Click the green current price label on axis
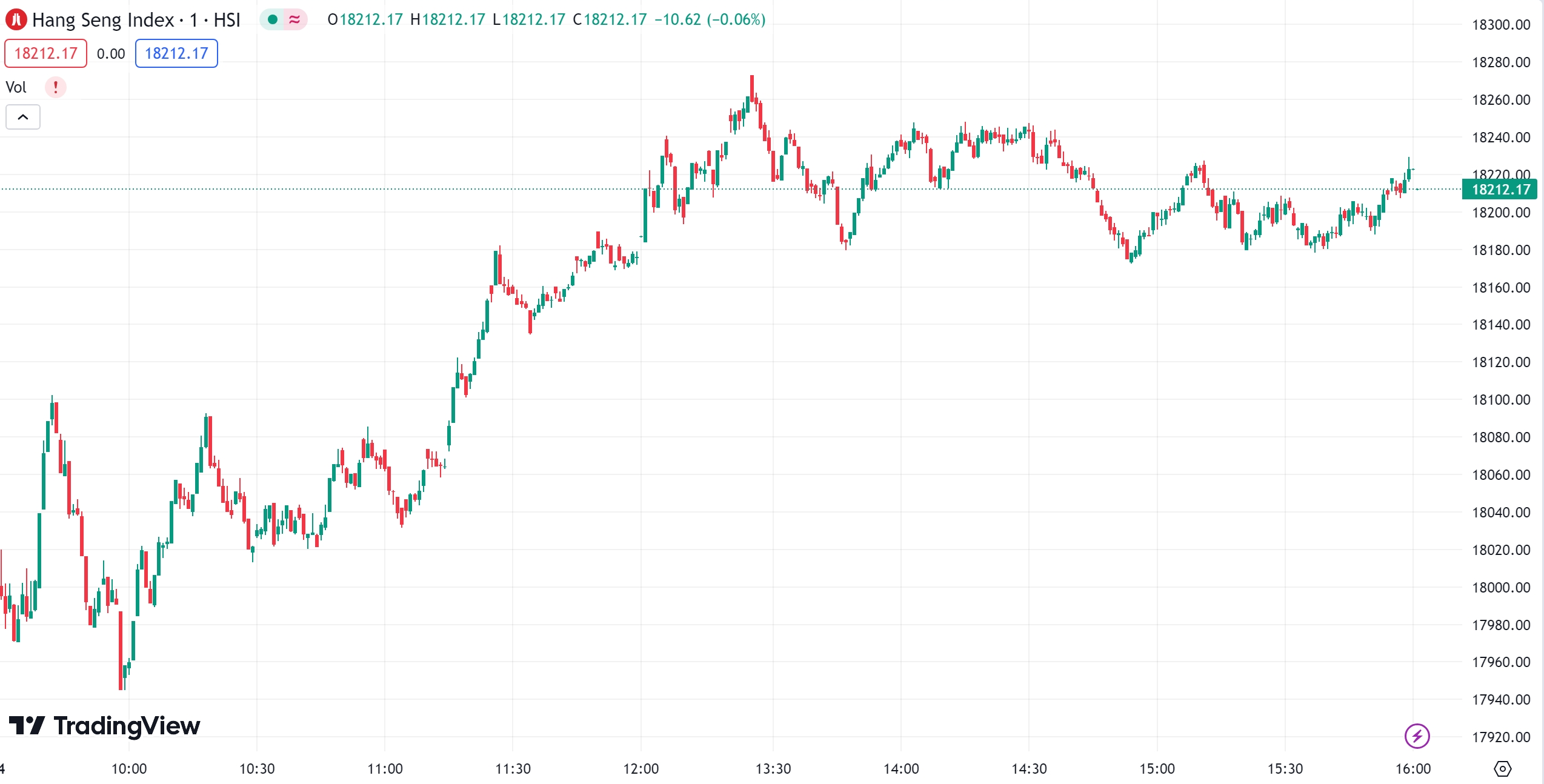 (x=1500, y=190)
